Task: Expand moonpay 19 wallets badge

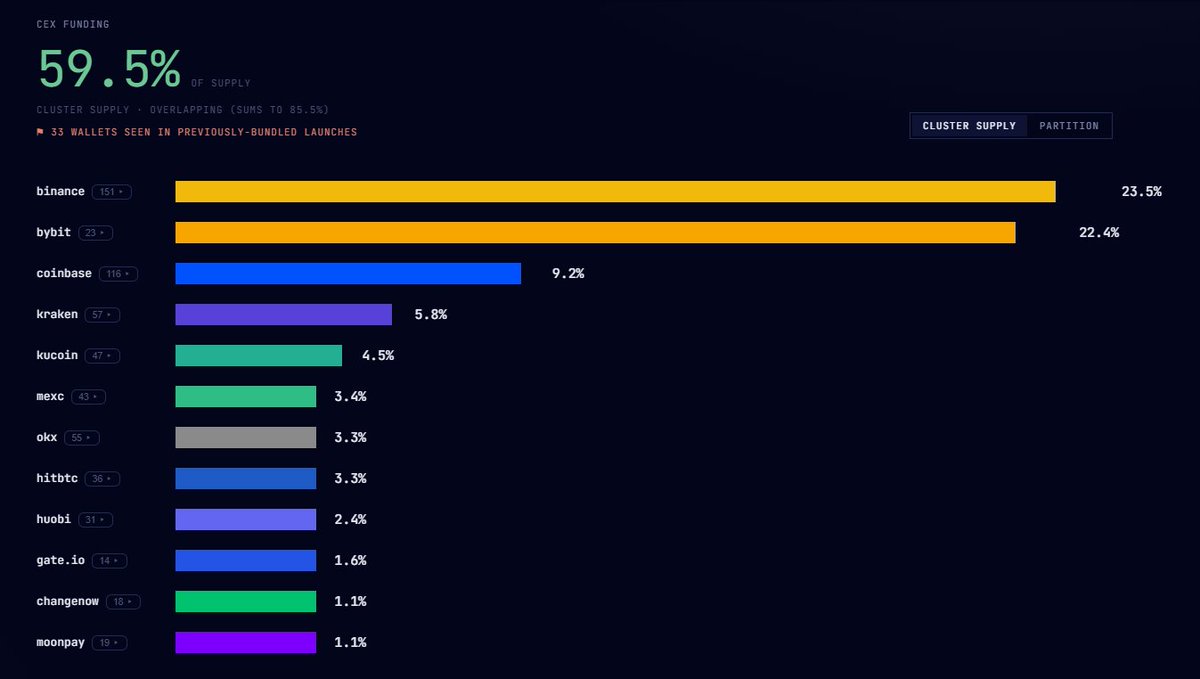Action: click(109, 642)
